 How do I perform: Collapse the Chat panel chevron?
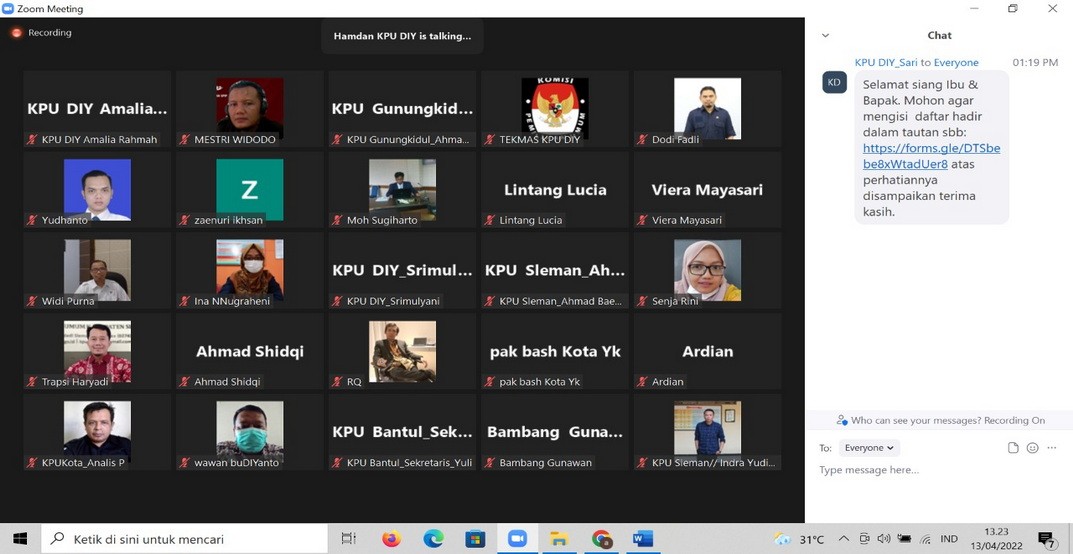tap(825, 36)
